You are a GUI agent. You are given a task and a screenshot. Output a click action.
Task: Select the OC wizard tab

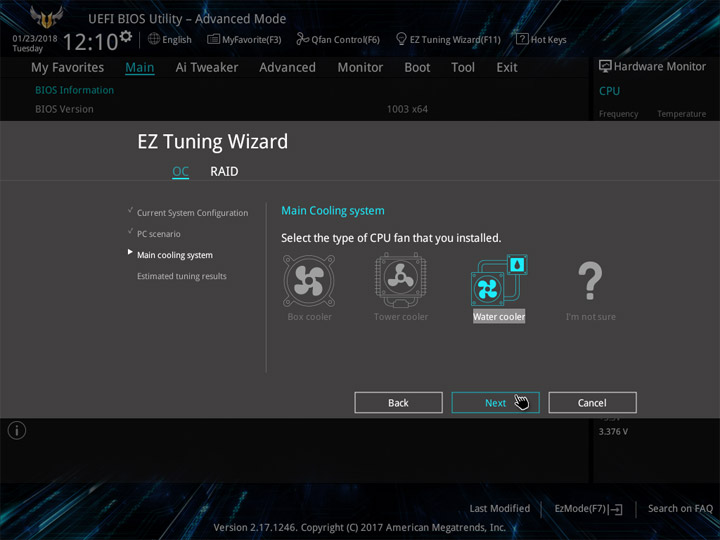(x=180, y=171)
